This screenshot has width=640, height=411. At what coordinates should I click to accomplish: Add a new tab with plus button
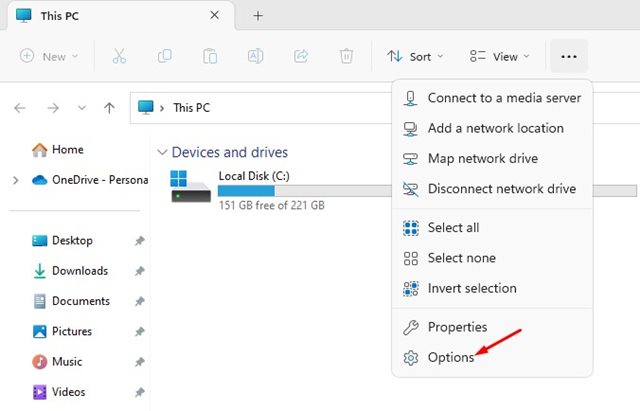tap(258, 16)
